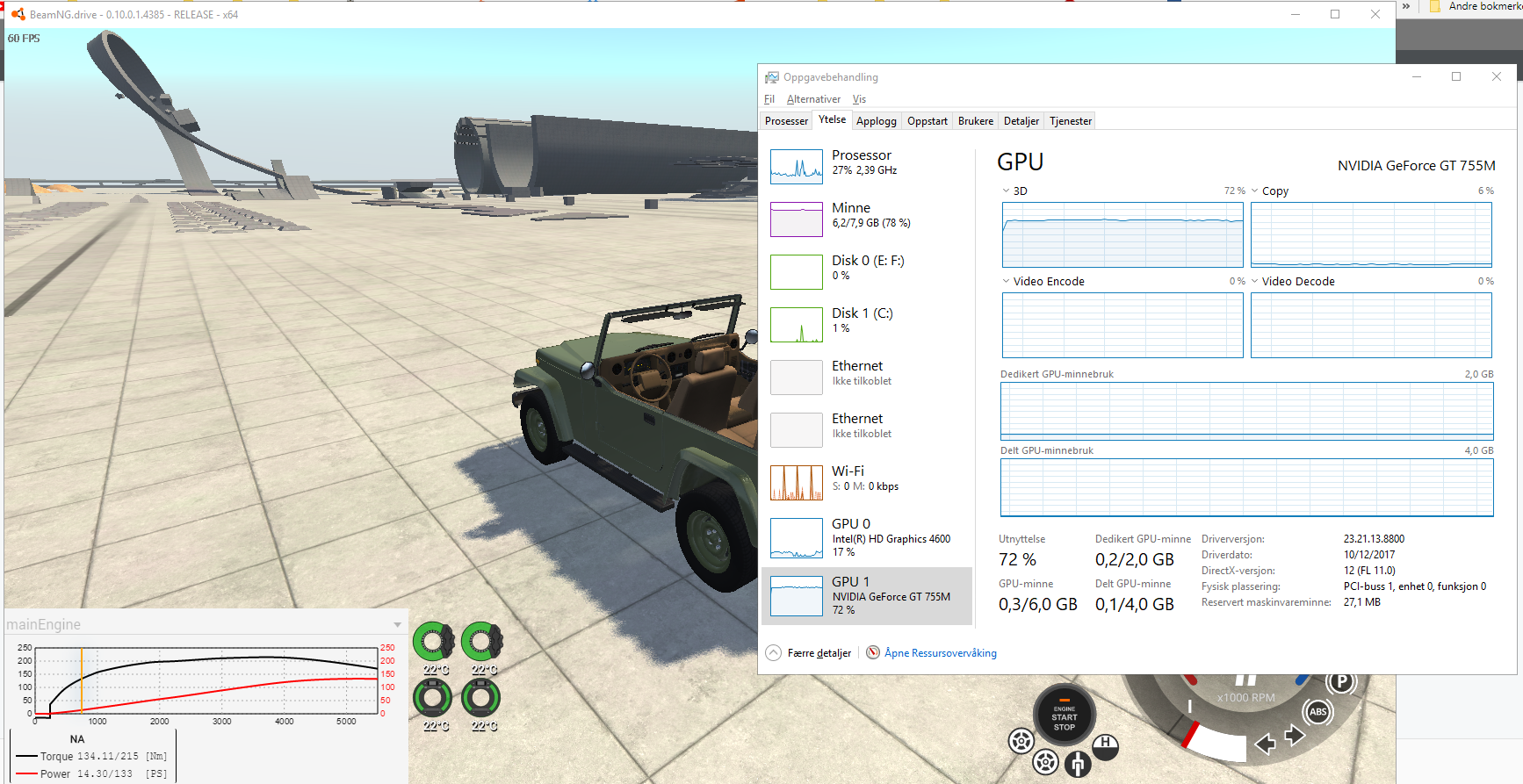Maximize the Task Manager window

1456,77
